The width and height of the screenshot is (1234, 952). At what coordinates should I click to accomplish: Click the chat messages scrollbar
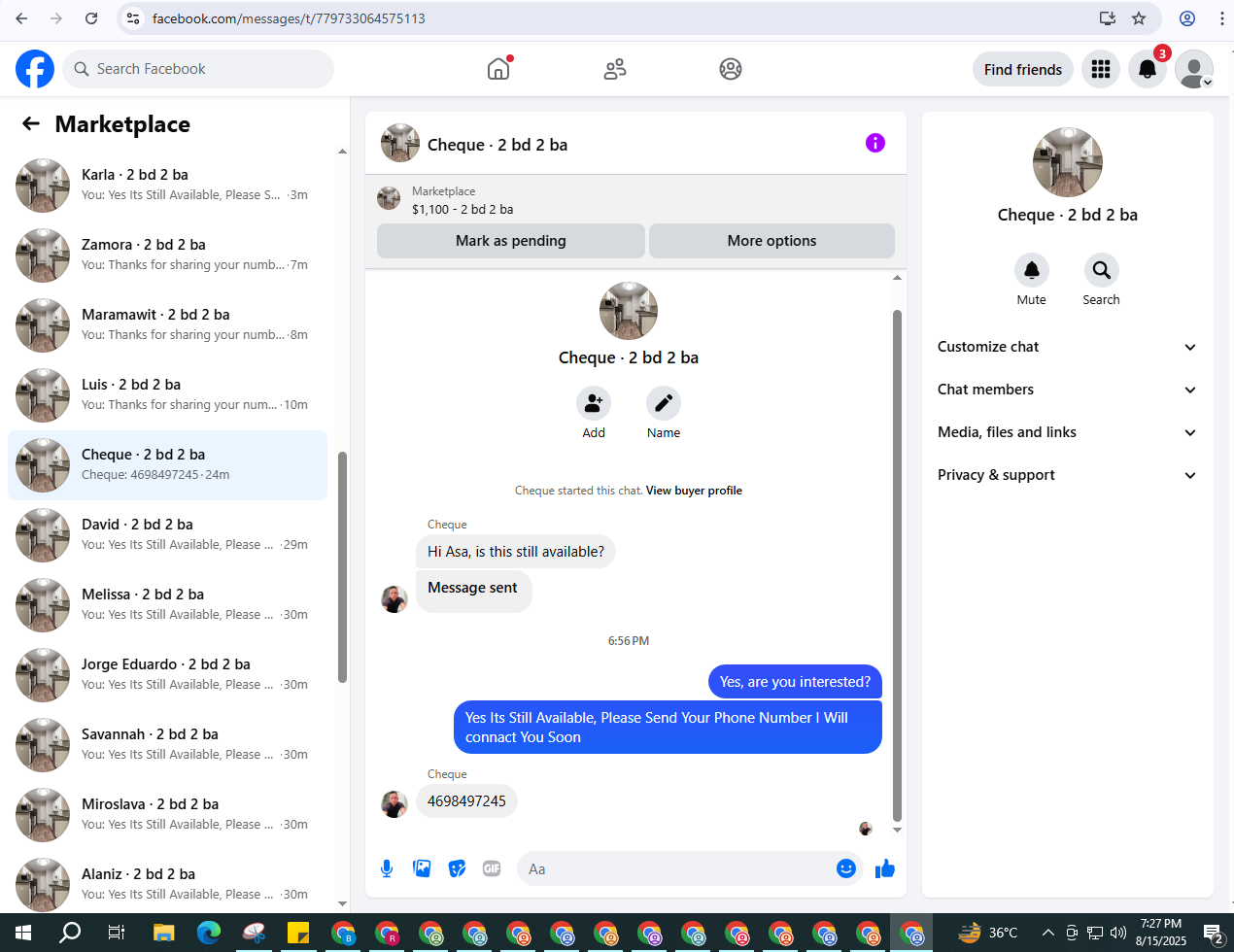coord(897,565)
